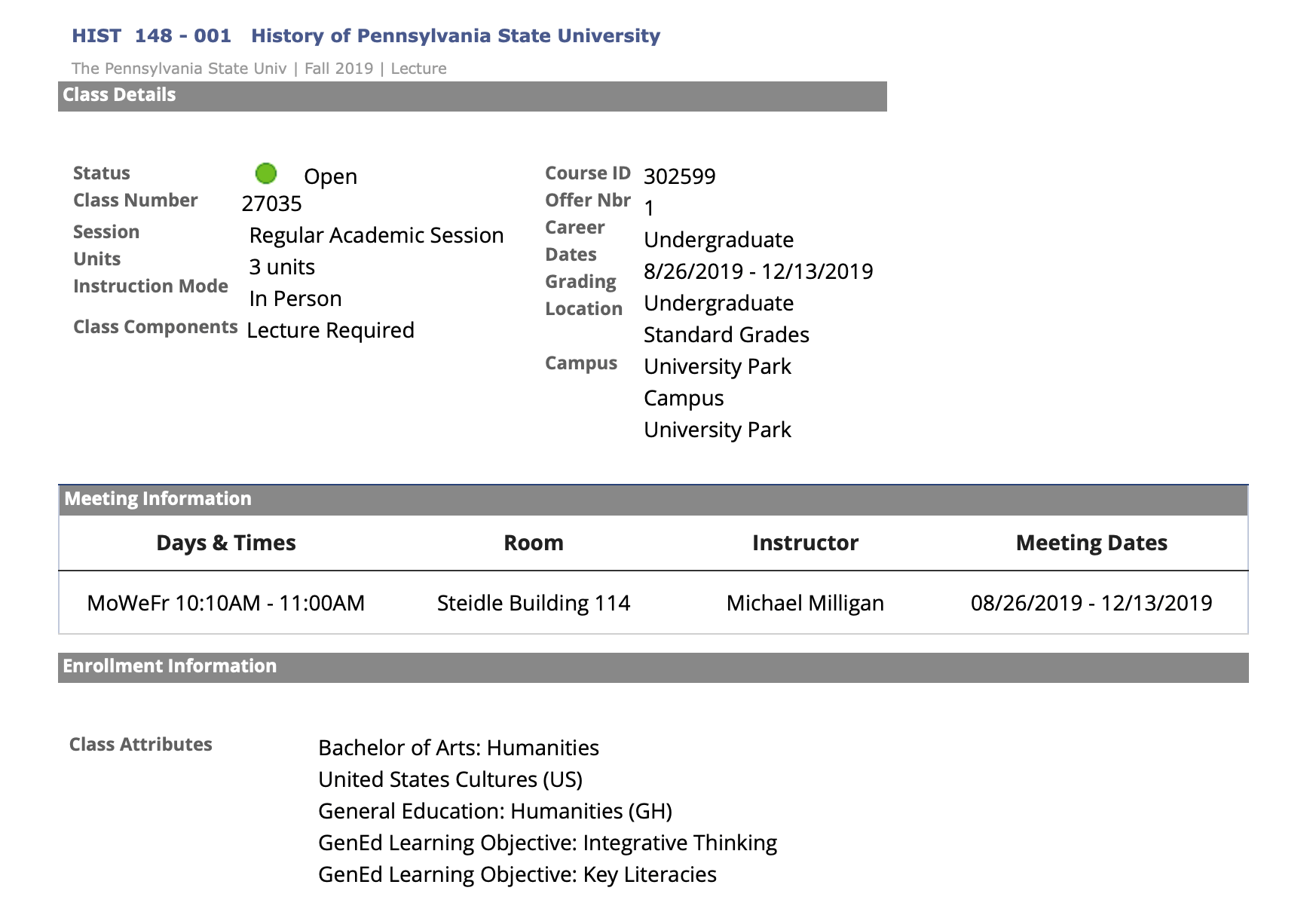The height and width of the screenshot is (906, 1316).
Task: Click the 'Days & Times' column header
Action: 226,543
